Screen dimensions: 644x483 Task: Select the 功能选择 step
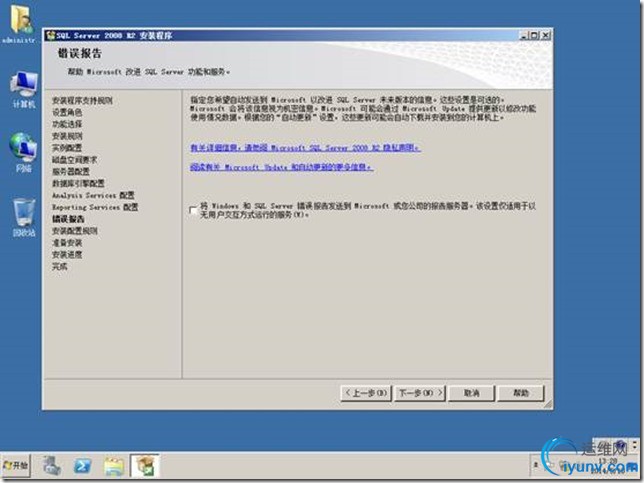(67, 124)
